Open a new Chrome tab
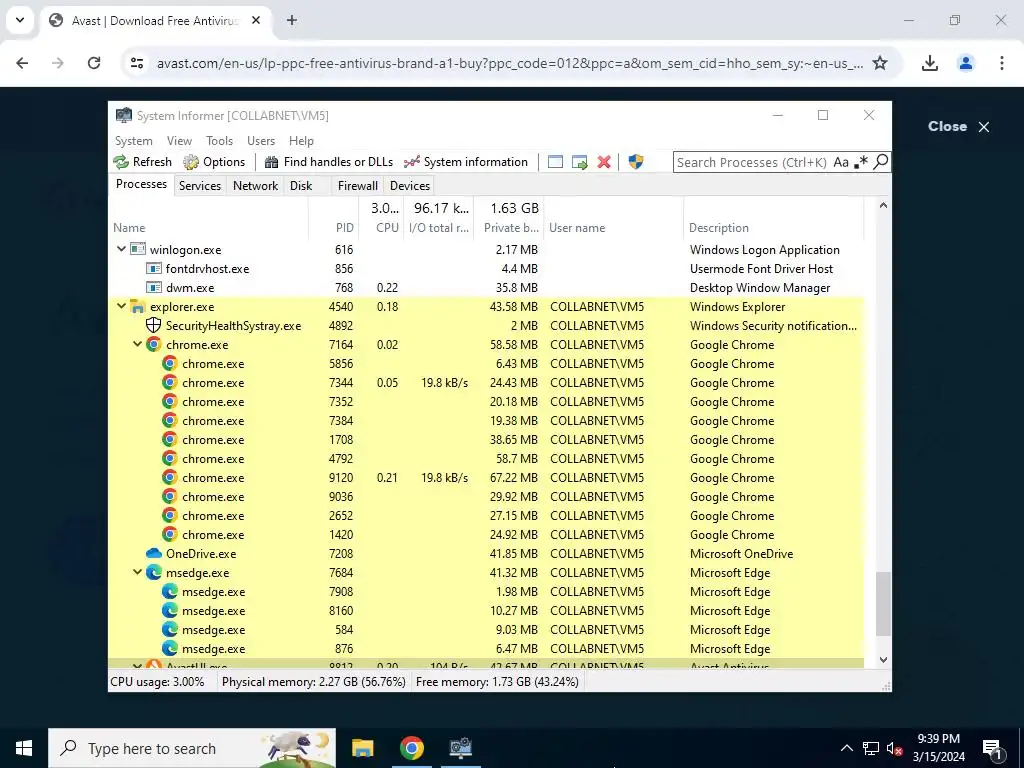1024x768 pixels. [292, 20]
